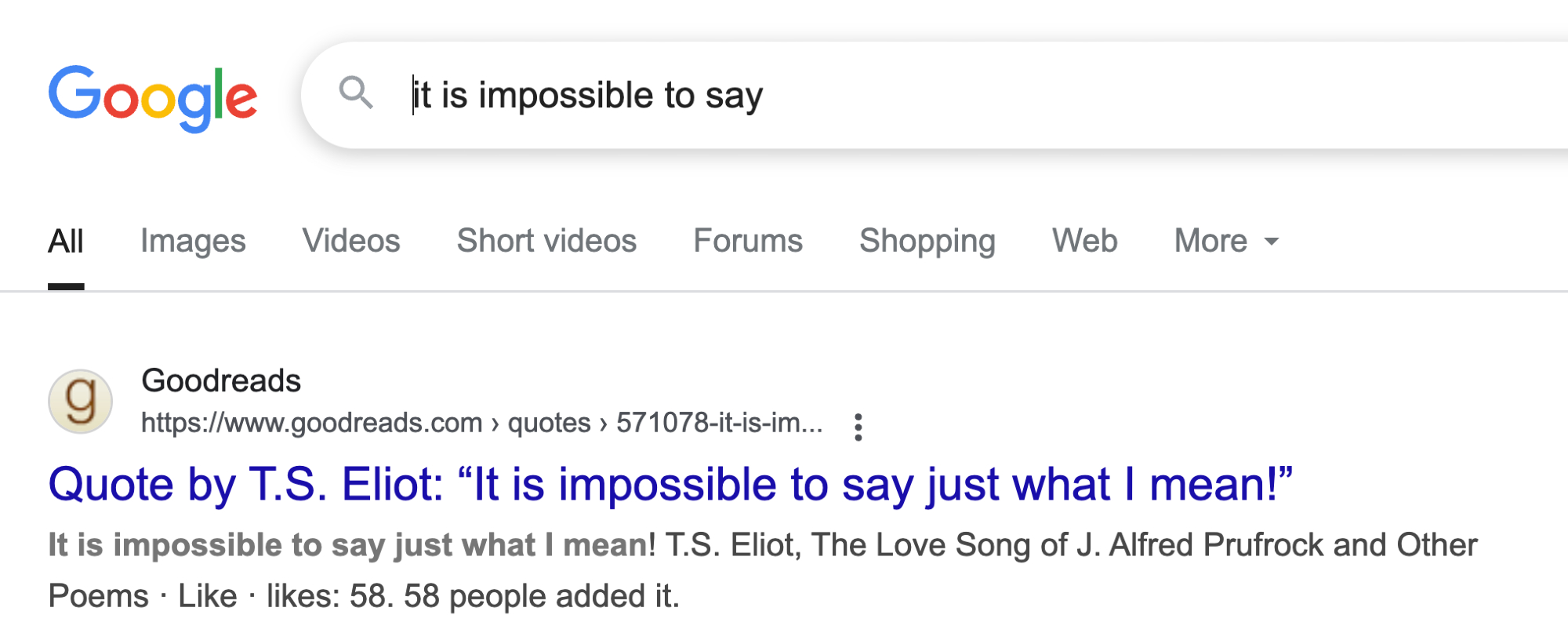The image size is (1568, 644).
Task: Open the Videos tab
Action: pos(351,242)
